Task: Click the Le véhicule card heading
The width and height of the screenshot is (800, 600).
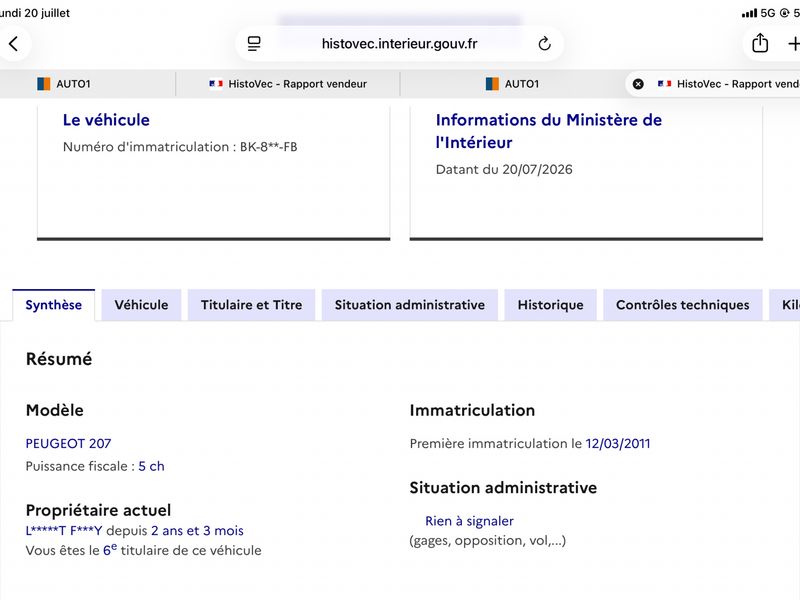Action: [106, 120]
